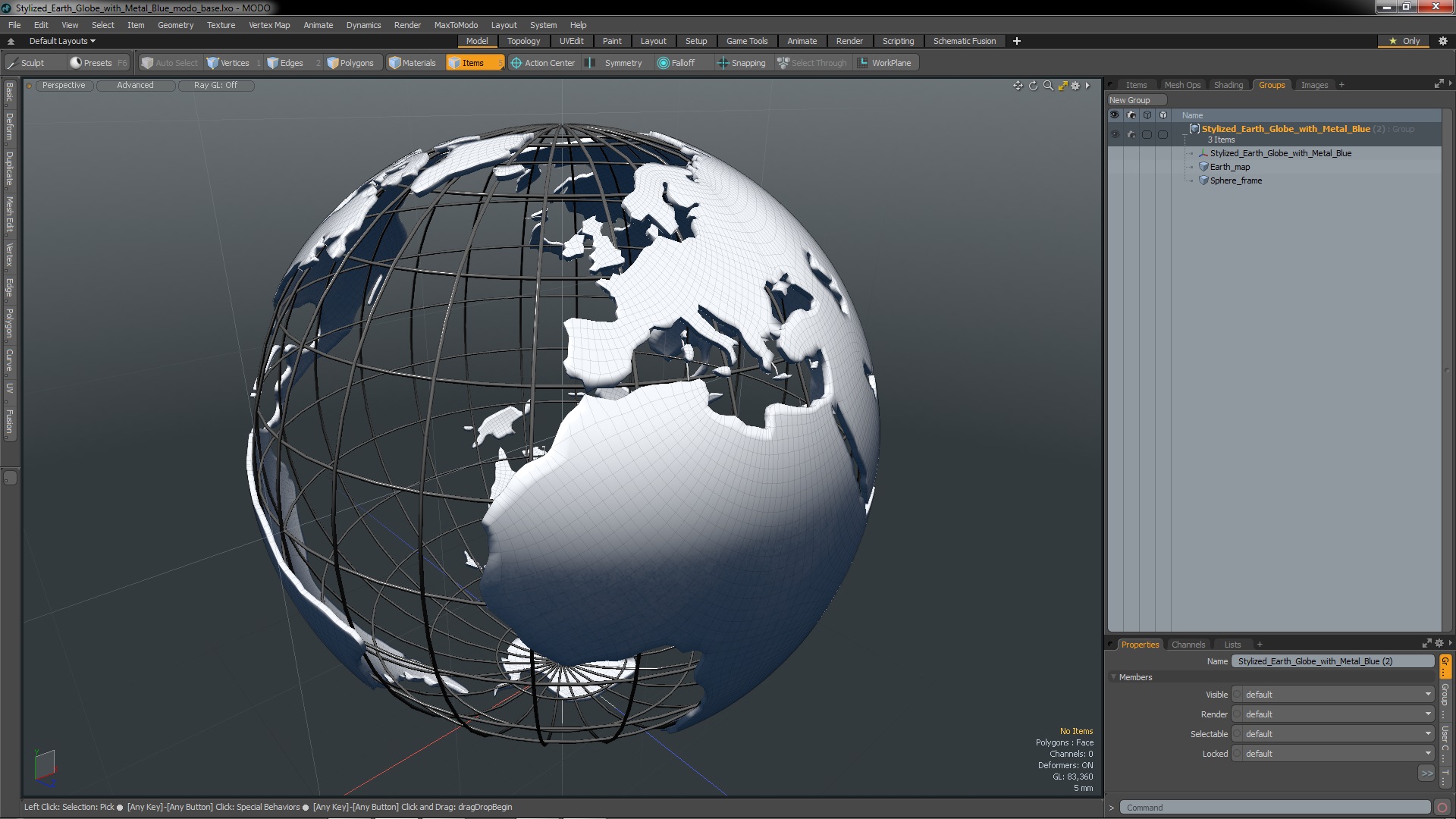Open the Action Center options

[x=543, y=63]
